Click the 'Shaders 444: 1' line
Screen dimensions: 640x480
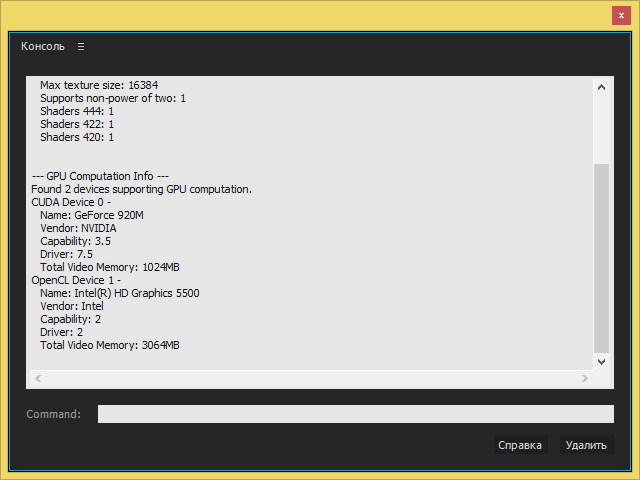tap(77, 111)
